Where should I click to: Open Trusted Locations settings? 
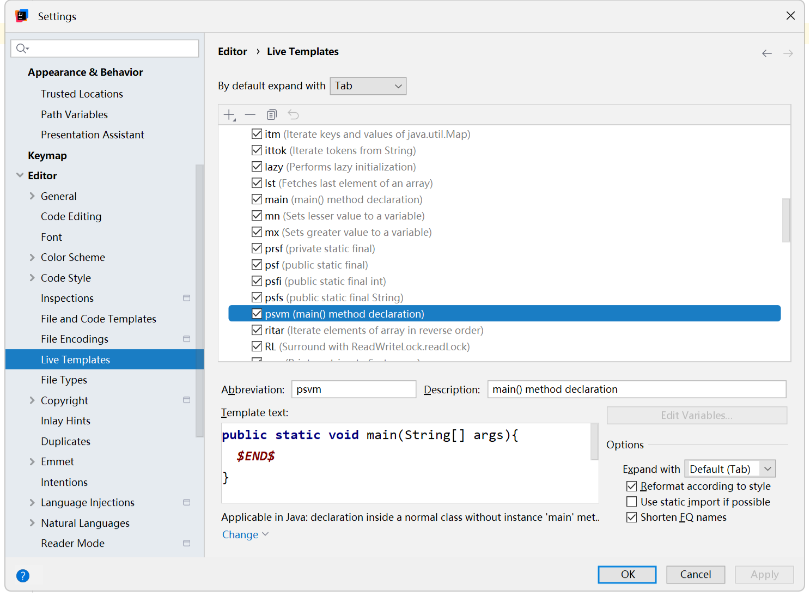(82, 94)
